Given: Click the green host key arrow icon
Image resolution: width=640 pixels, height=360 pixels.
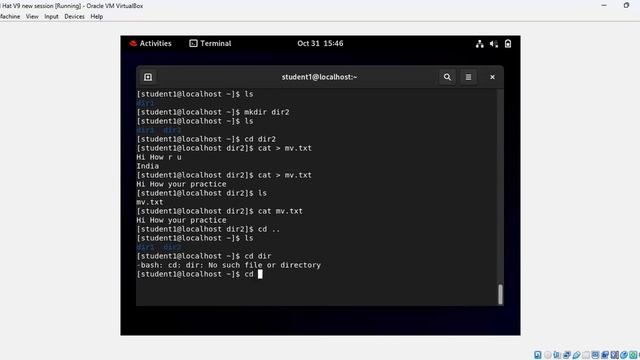Looking at the screenshot, I should [633, 355].
